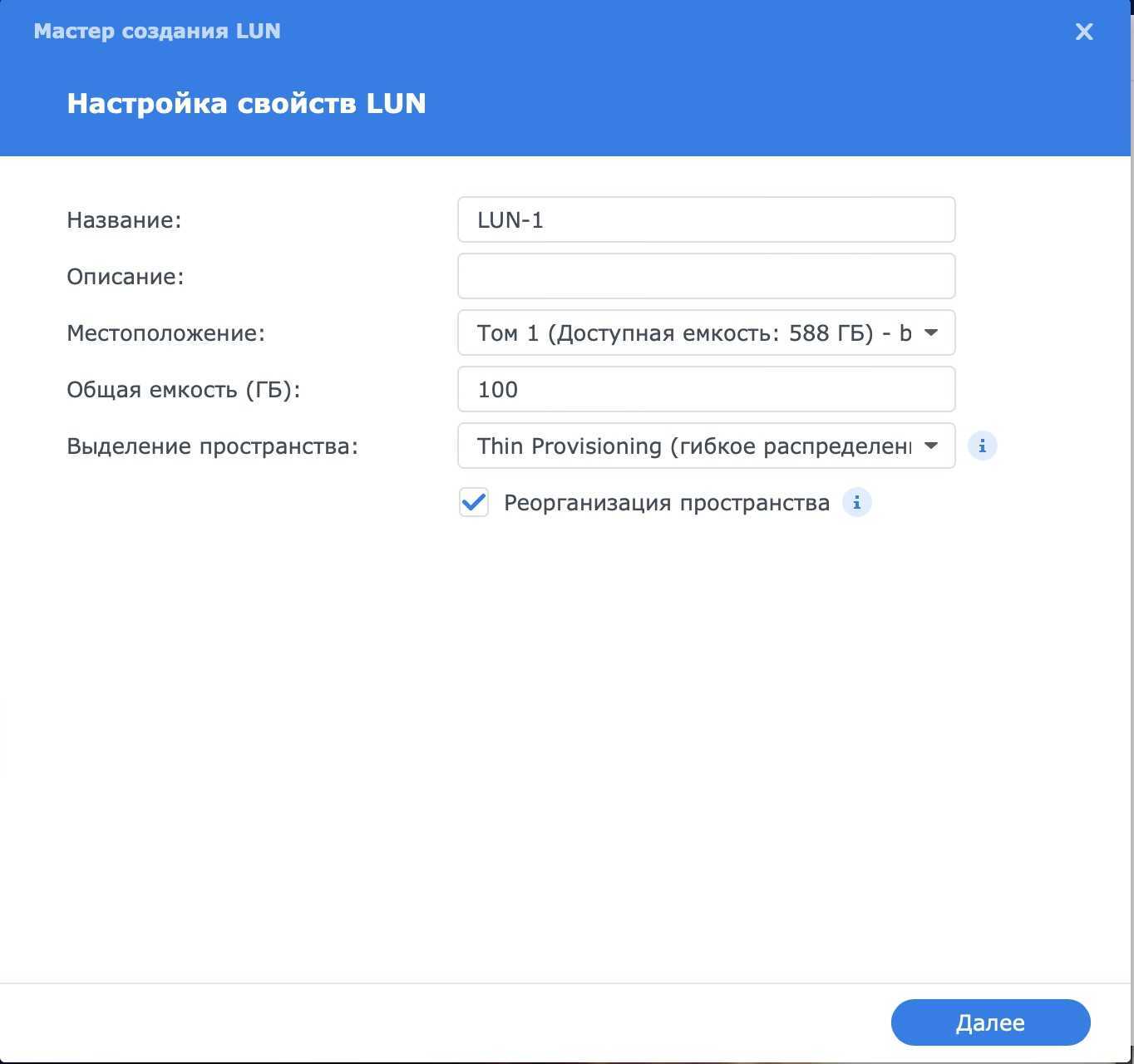Click the Мастер создания LUN title text
Image resolution: width=1134 pixels, height=1064 pixels.
pos(157,32)
